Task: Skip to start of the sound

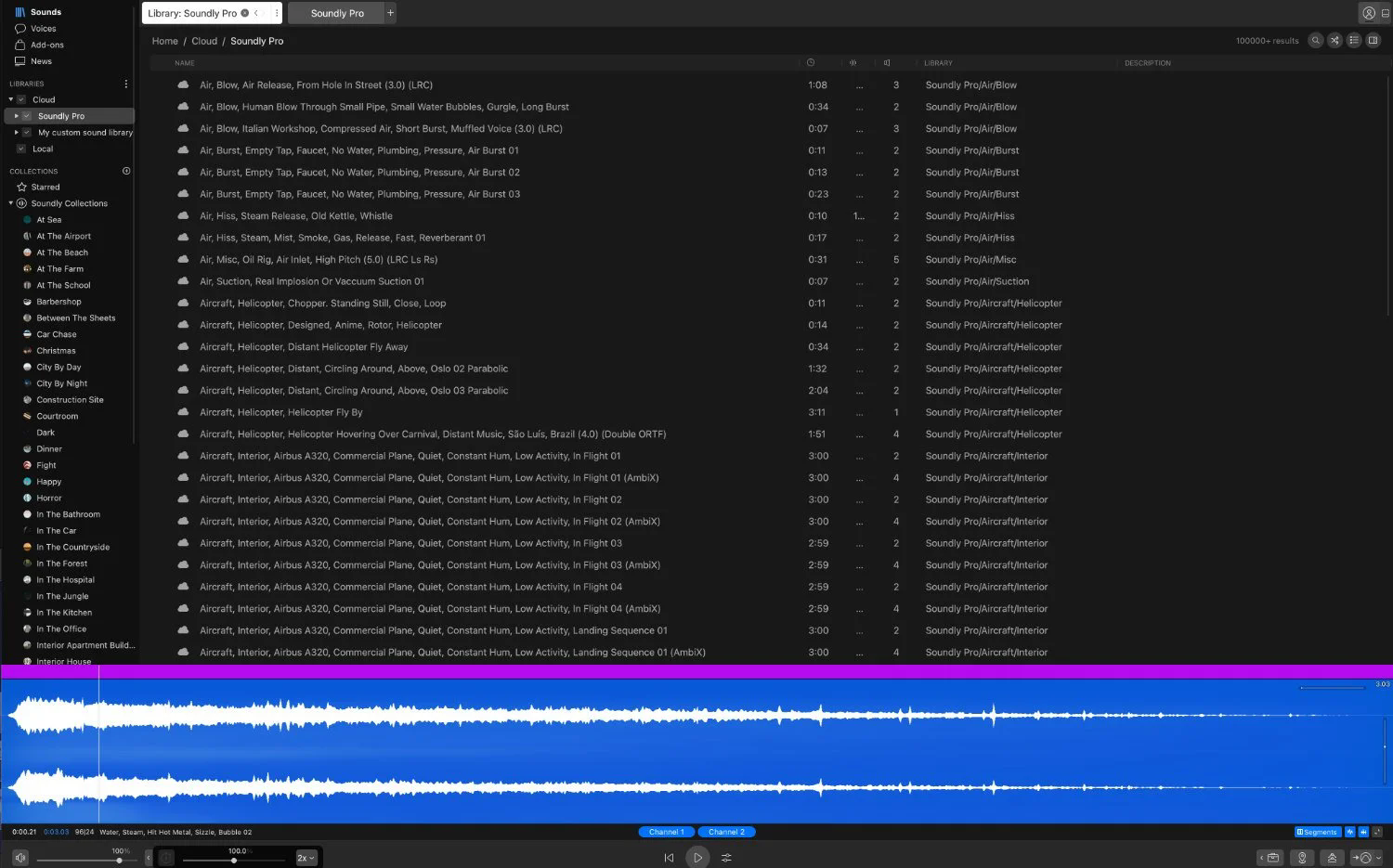Action: pos(669,858)
